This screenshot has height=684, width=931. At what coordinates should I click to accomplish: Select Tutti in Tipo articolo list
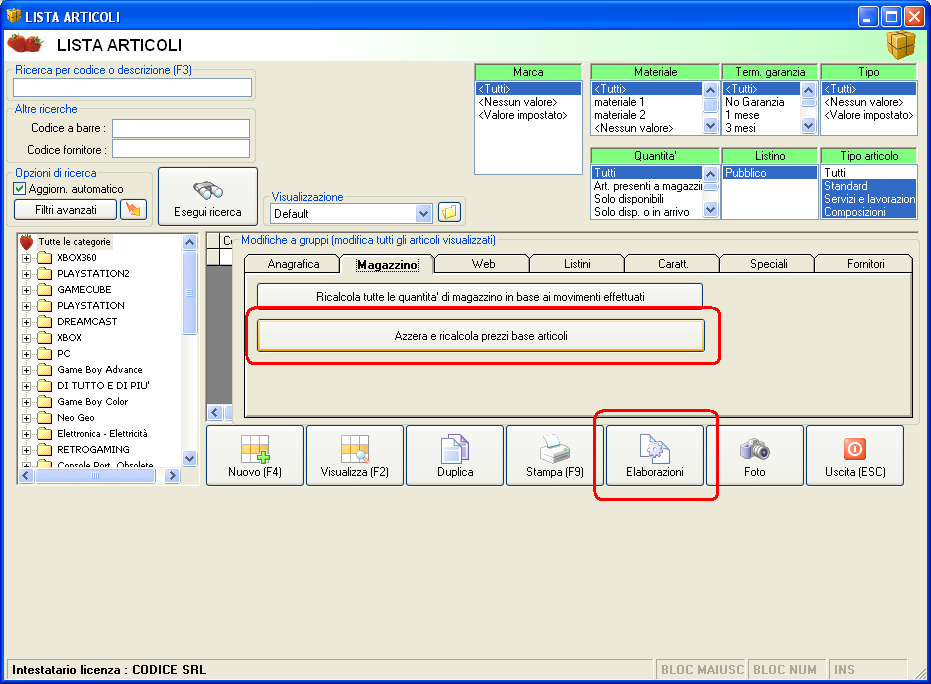869,173
